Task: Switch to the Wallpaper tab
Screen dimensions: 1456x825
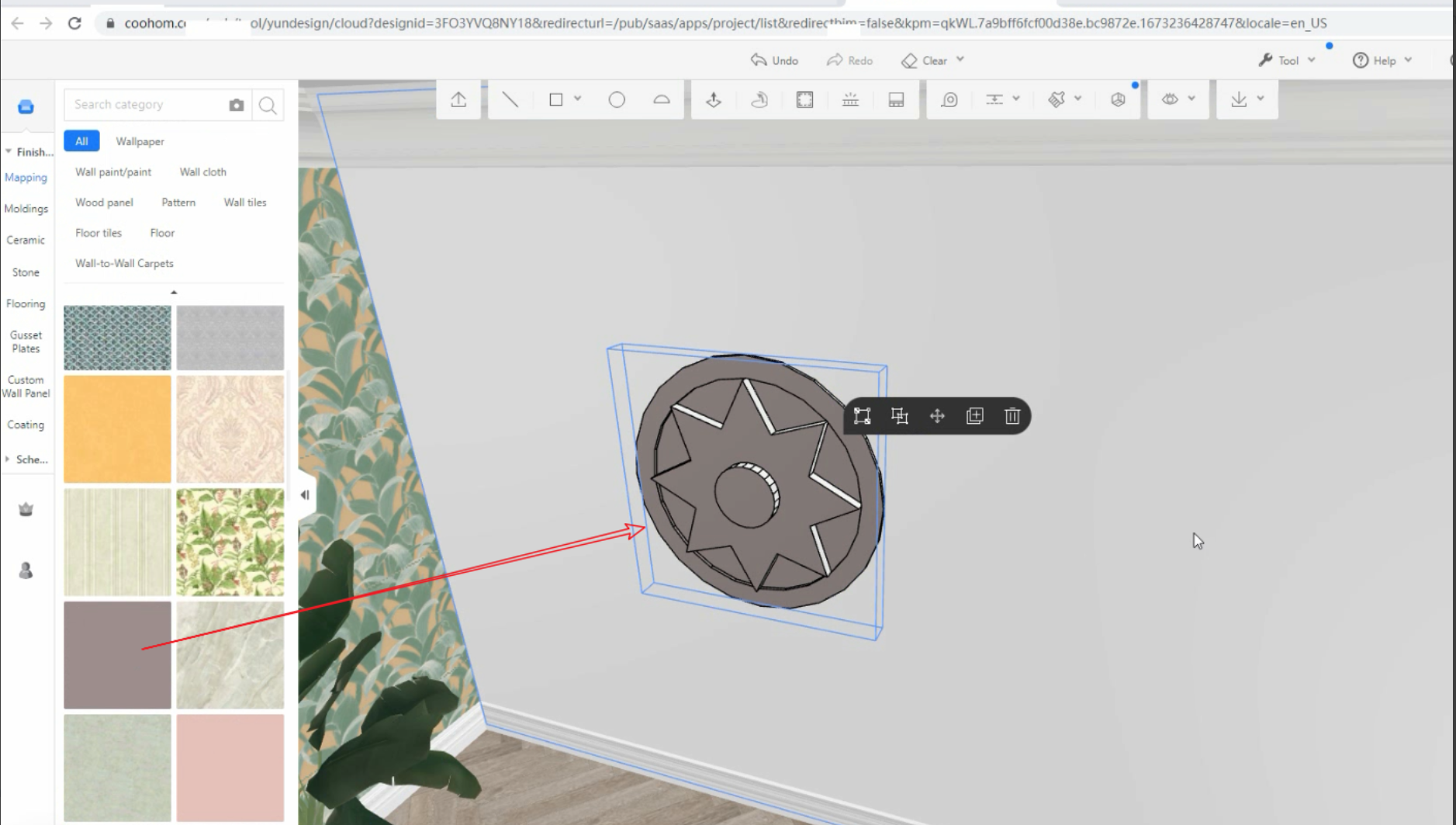Action: pyautogui.click(x=140, y=141)
